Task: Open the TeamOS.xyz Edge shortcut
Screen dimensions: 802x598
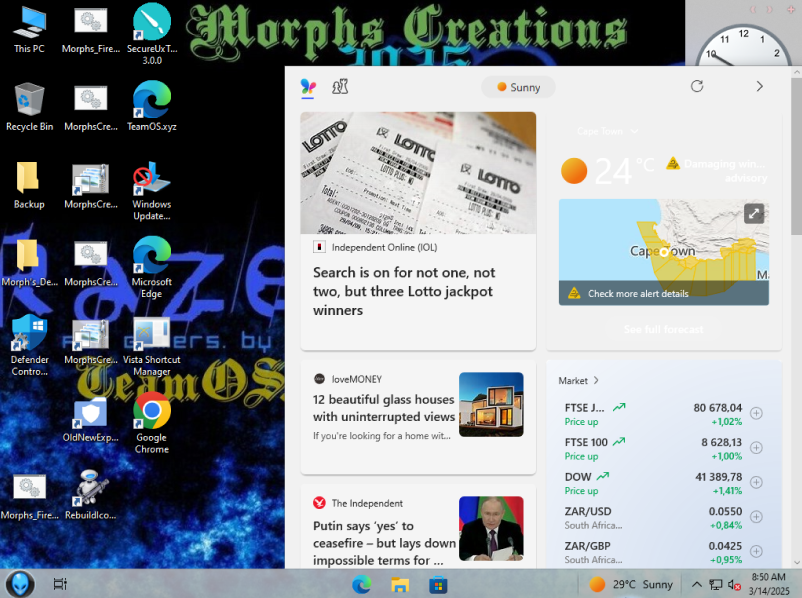Action: pyautogui.click(x=152, y=107)
